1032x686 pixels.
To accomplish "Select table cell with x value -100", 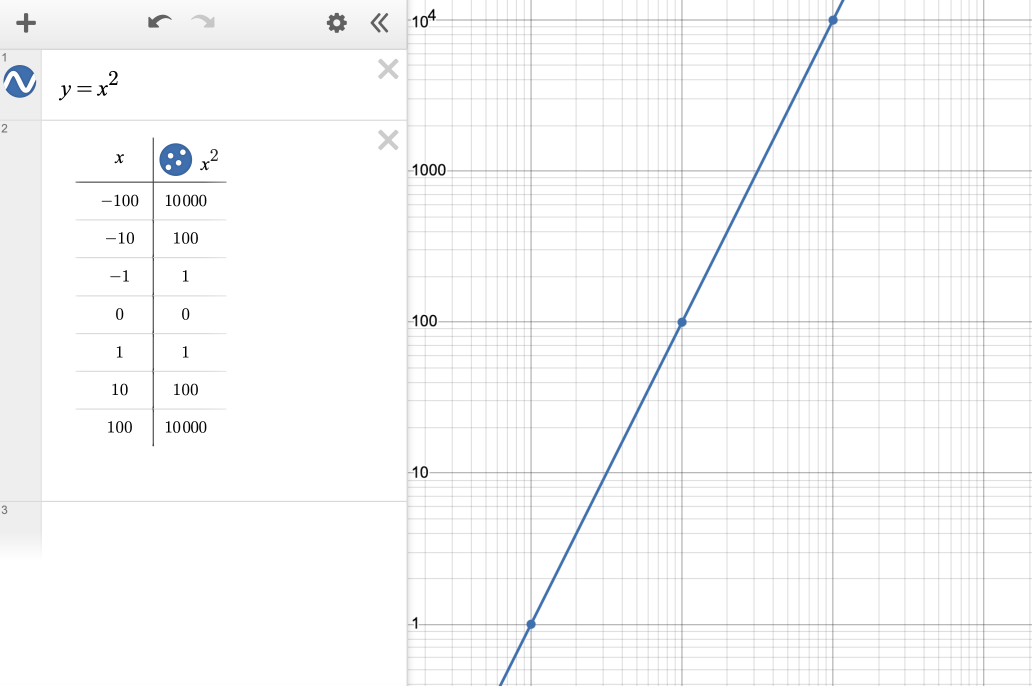I will (x=119, y=201).
